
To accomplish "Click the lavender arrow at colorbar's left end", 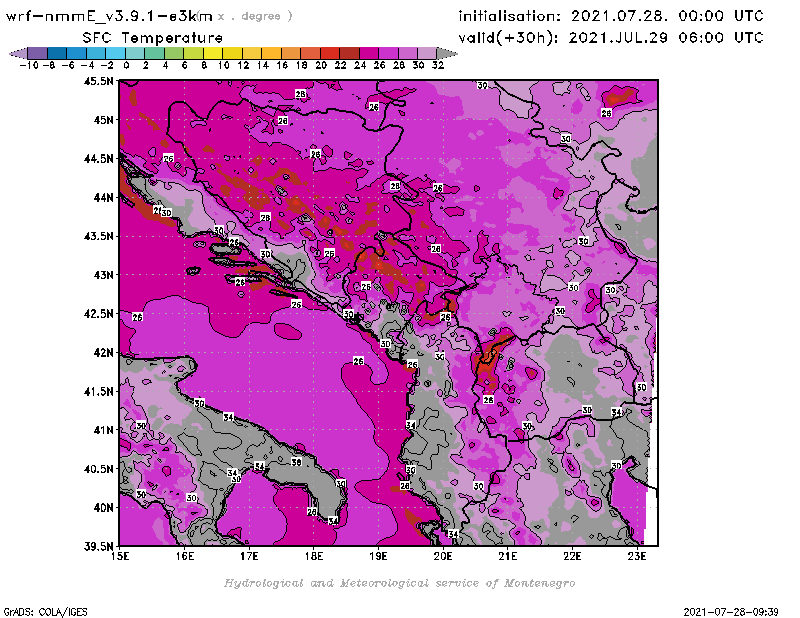I will pos(18,52).
